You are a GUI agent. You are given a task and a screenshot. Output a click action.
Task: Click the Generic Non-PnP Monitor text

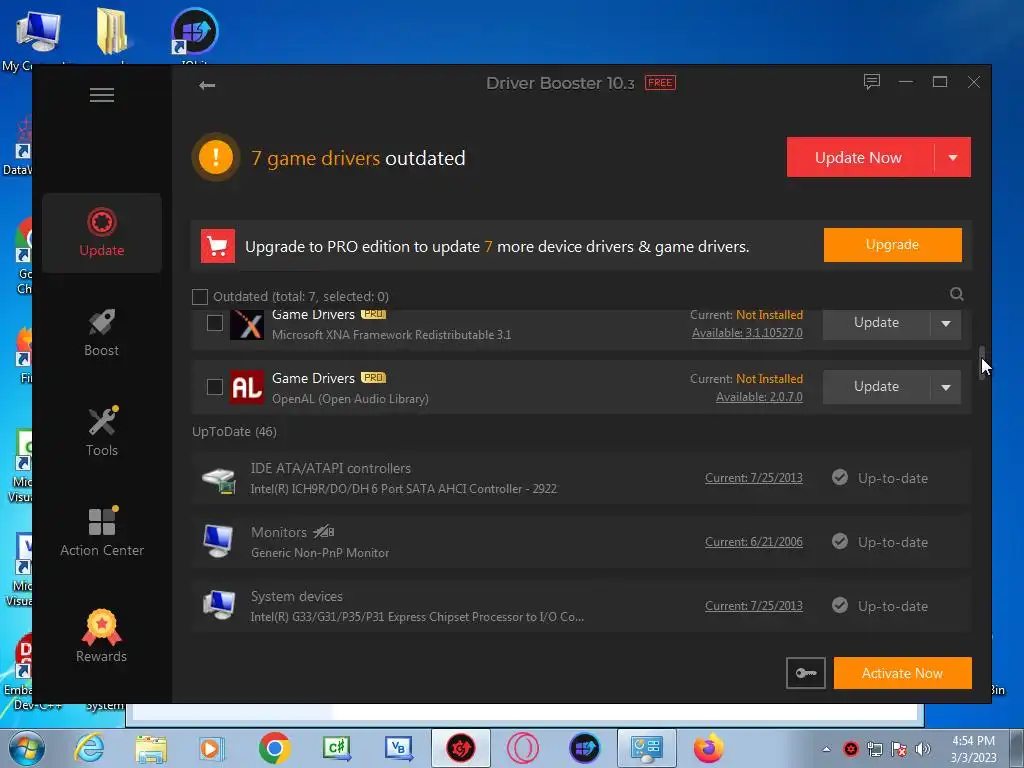320,553
